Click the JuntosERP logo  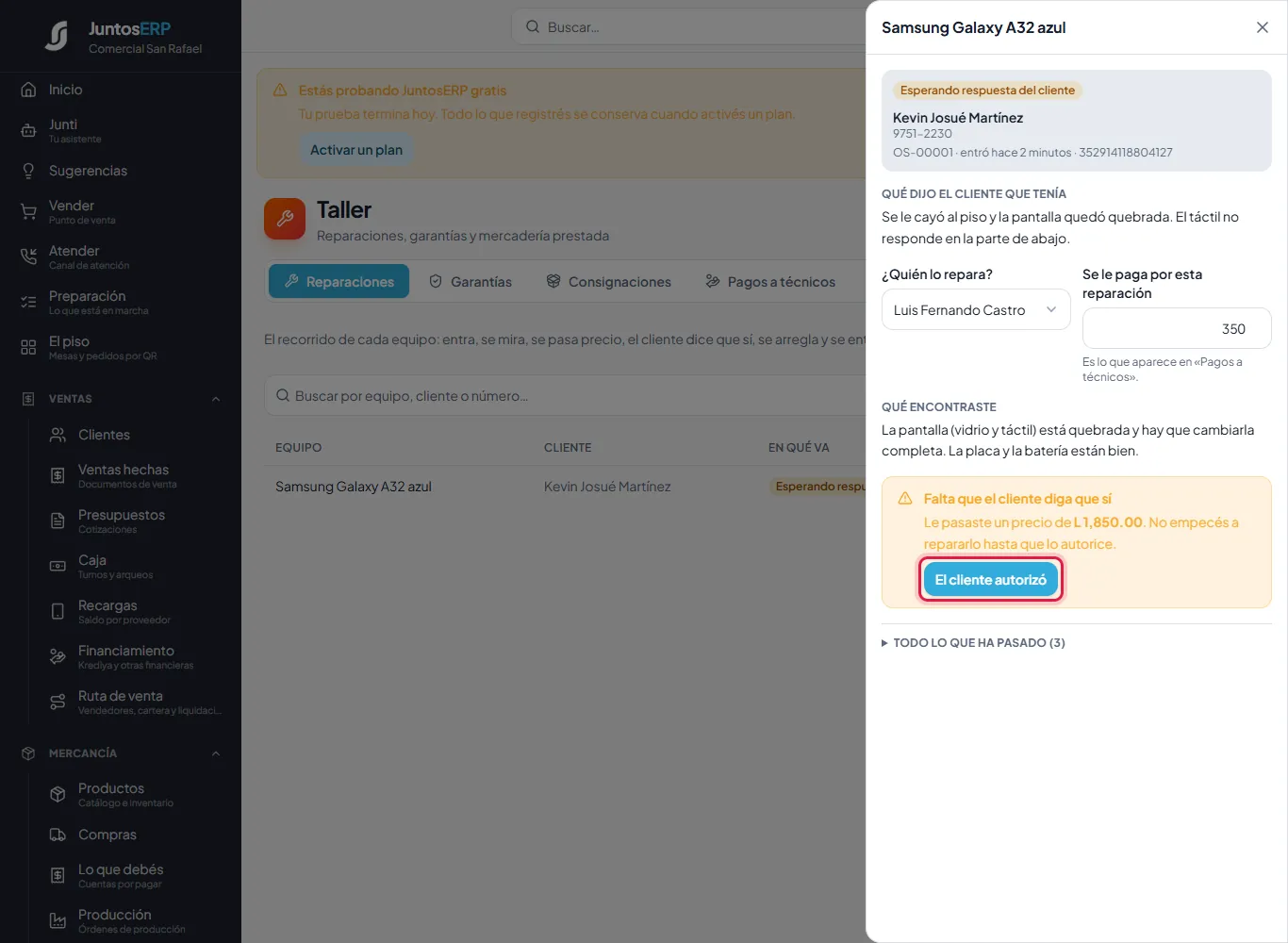(57, 36)
